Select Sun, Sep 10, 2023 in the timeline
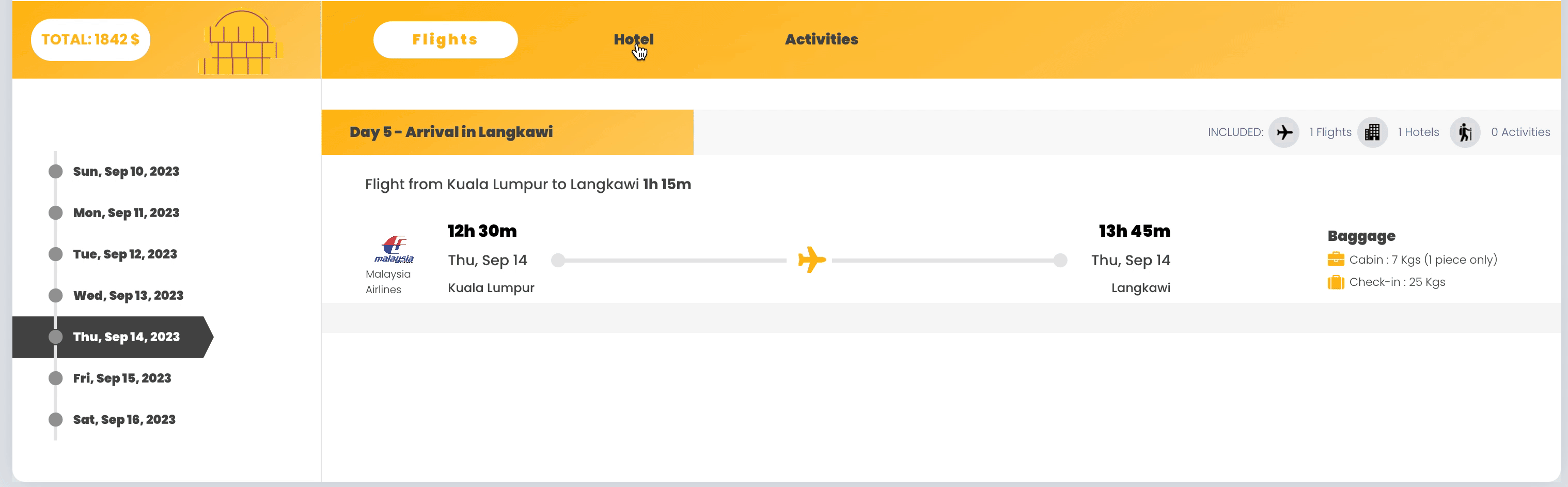The height and width of the screenshot is (487, 1568). click(x=126, y=171)
